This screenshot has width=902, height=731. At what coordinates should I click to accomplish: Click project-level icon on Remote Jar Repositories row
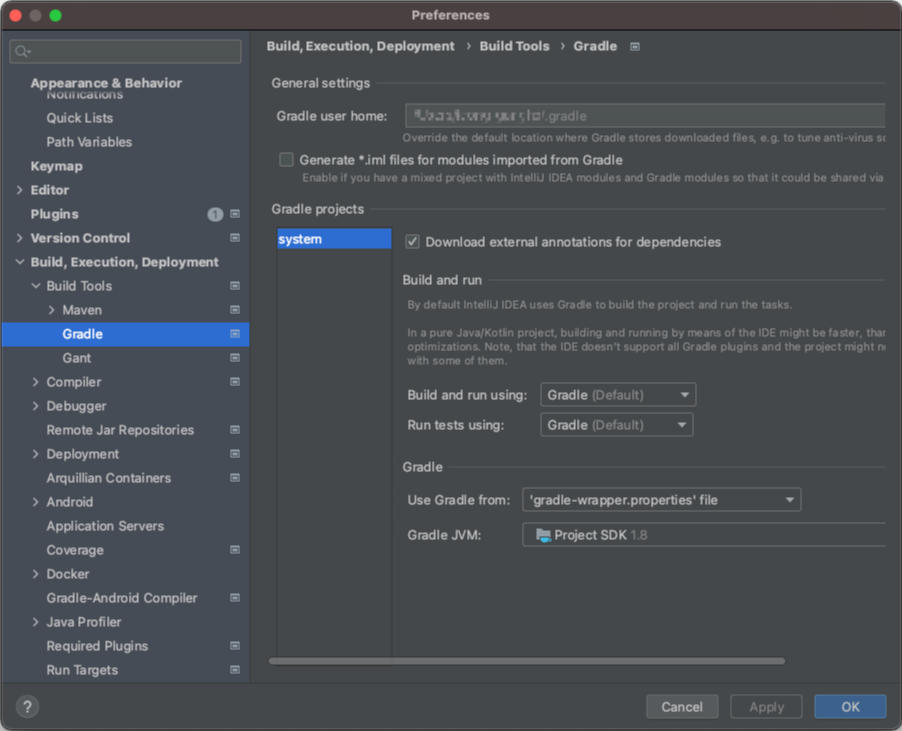[x=235, y=430]
